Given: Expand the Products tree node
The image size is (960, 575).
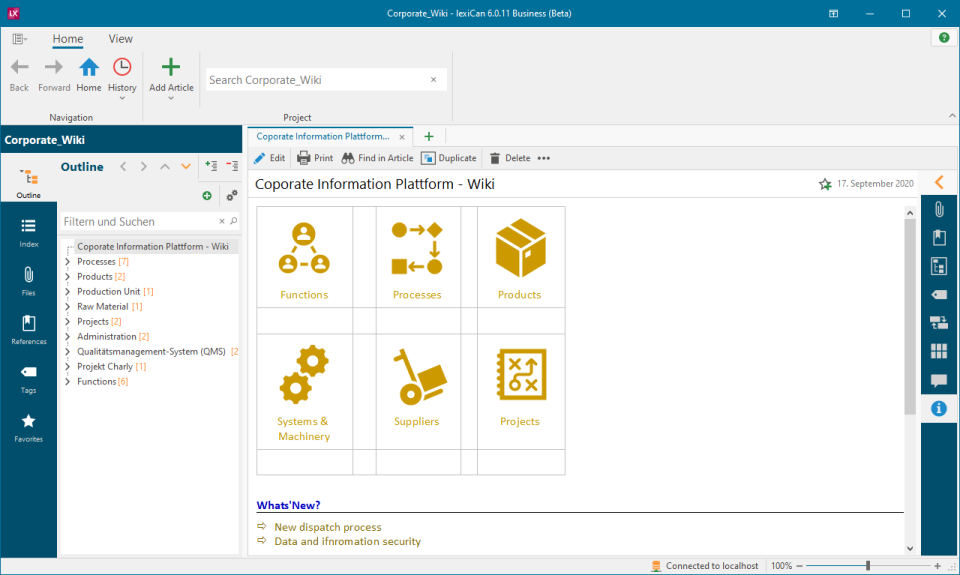Looking at the screenshot, I should (67, 277).
